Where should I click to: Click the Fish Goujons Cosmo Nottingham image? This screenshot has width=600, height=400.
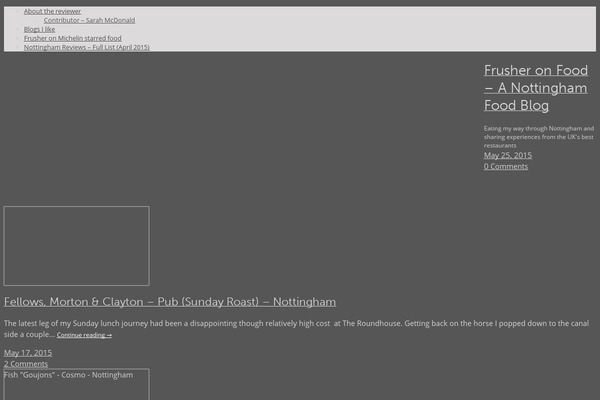[76, 385]
